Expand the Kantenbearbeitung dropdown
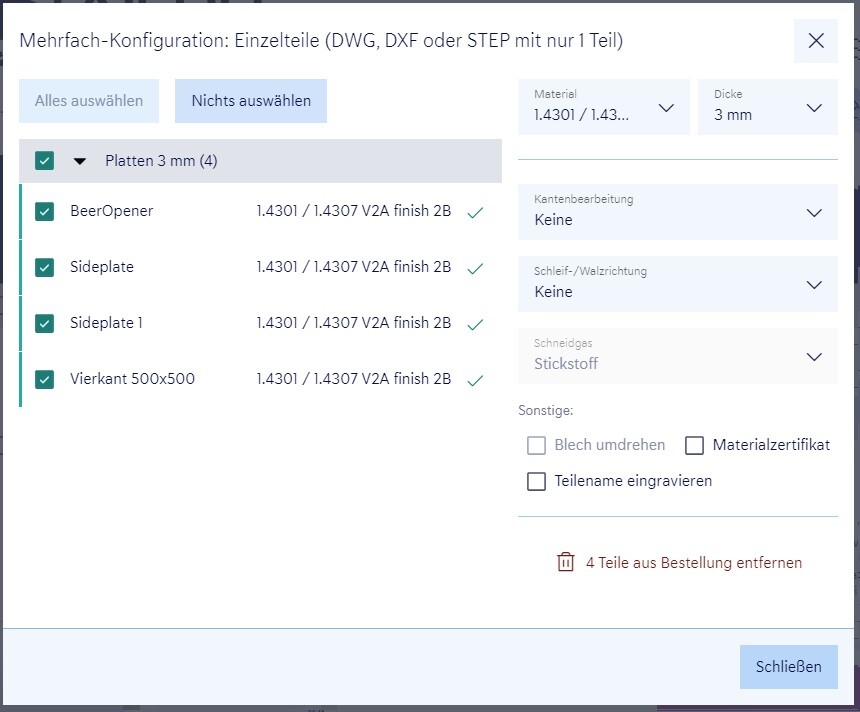Image resolution: width=860 pixels, height=712 pixels. coord(677,212)
